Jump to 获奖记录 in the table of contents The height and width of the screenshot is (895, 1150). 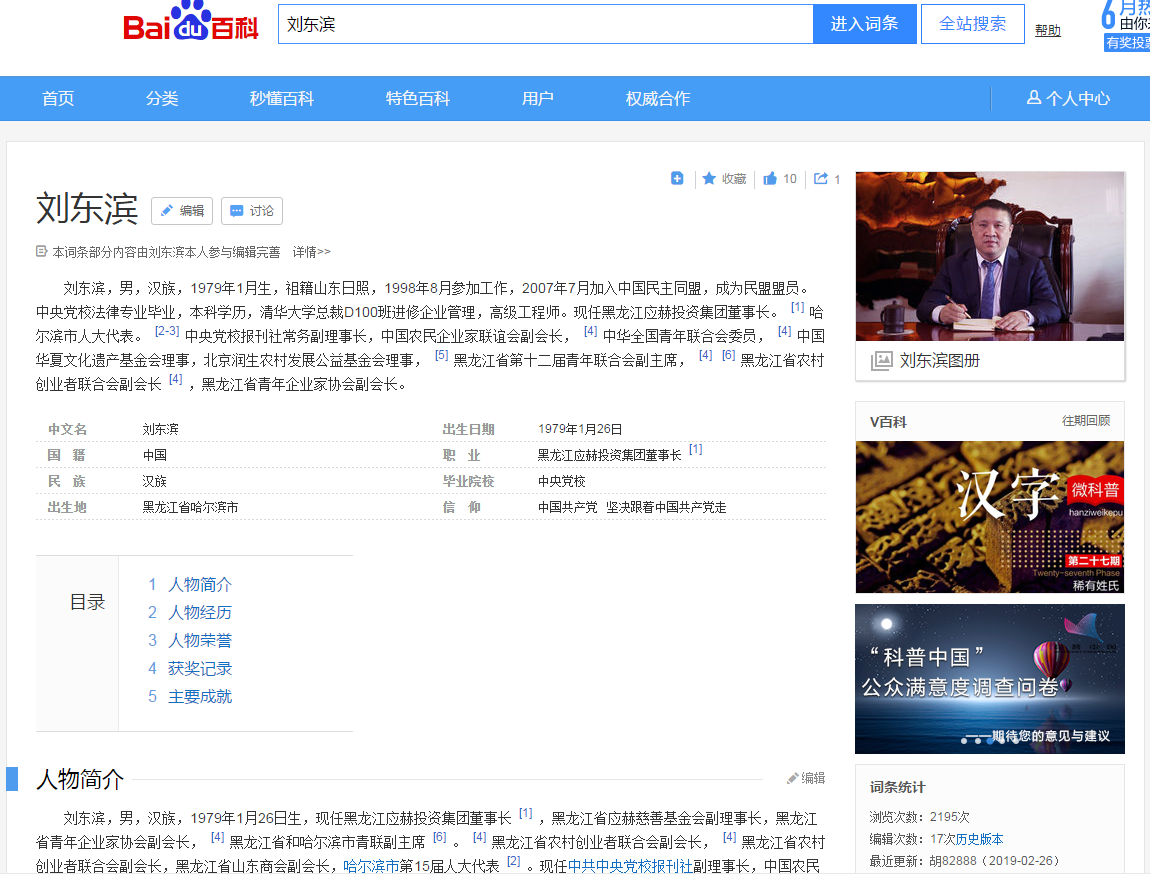pos(199,668)
